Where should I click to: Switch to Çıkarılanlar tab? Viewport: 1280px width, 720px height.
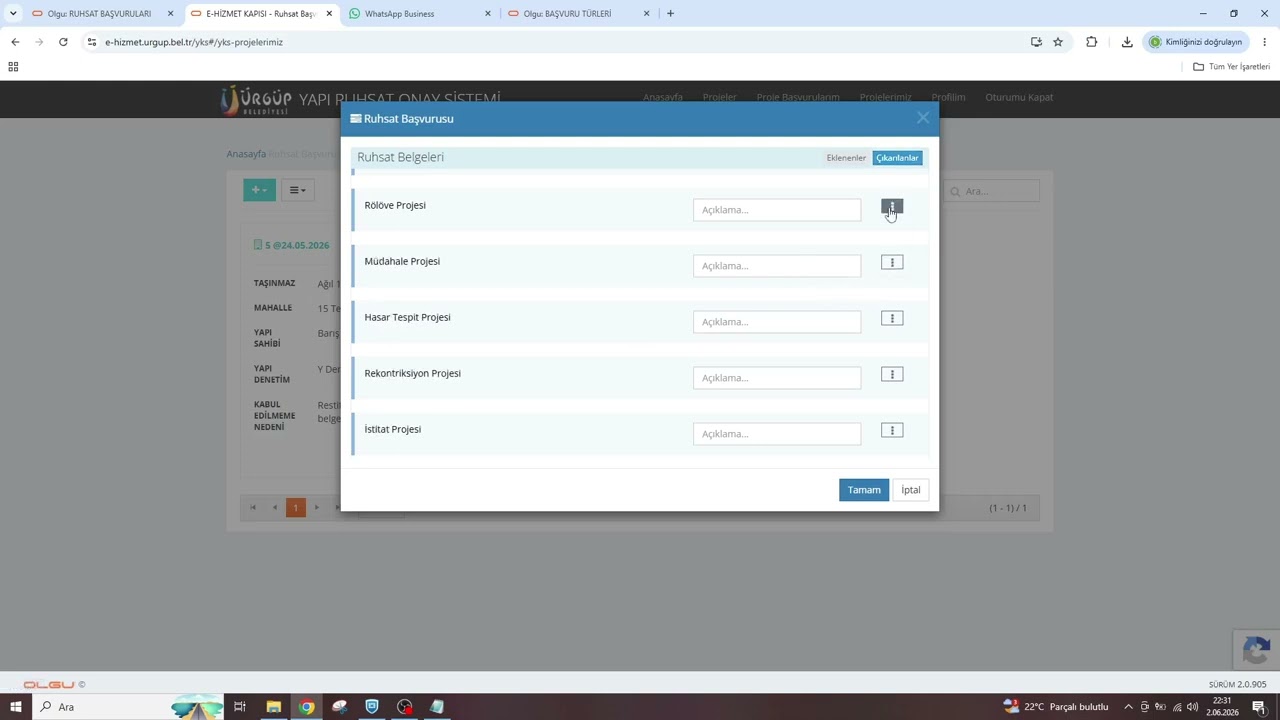(x=897, y=158)
